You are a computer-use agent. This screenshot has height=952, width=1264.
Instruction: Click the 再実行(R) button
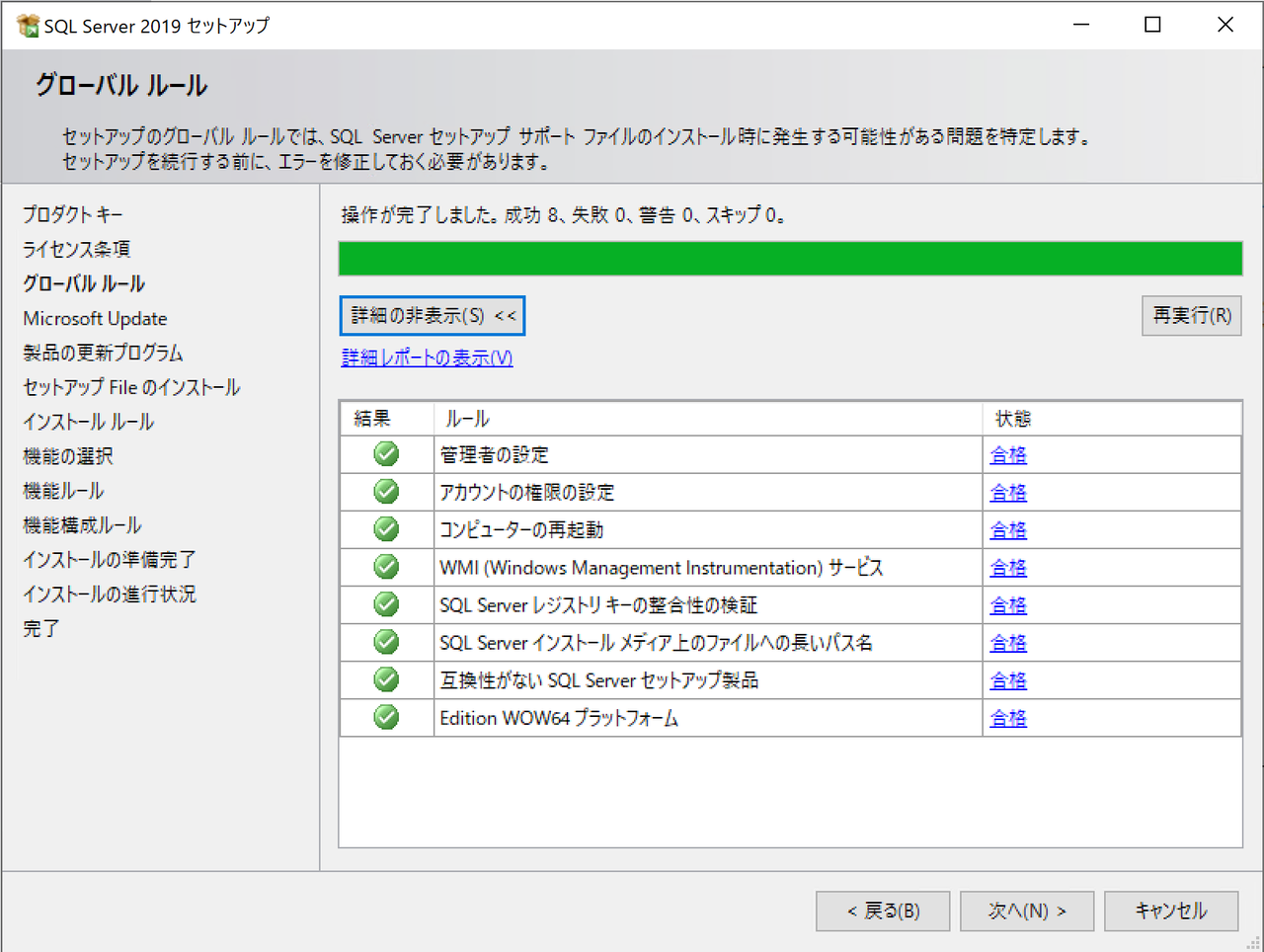pos(1192,316)
